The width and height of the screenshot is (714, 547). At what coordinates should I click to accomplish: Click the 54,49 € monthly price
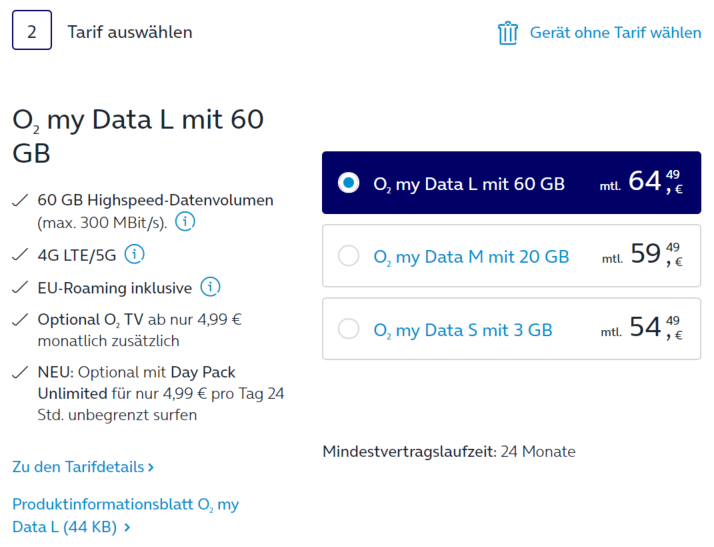pos(642,327)
